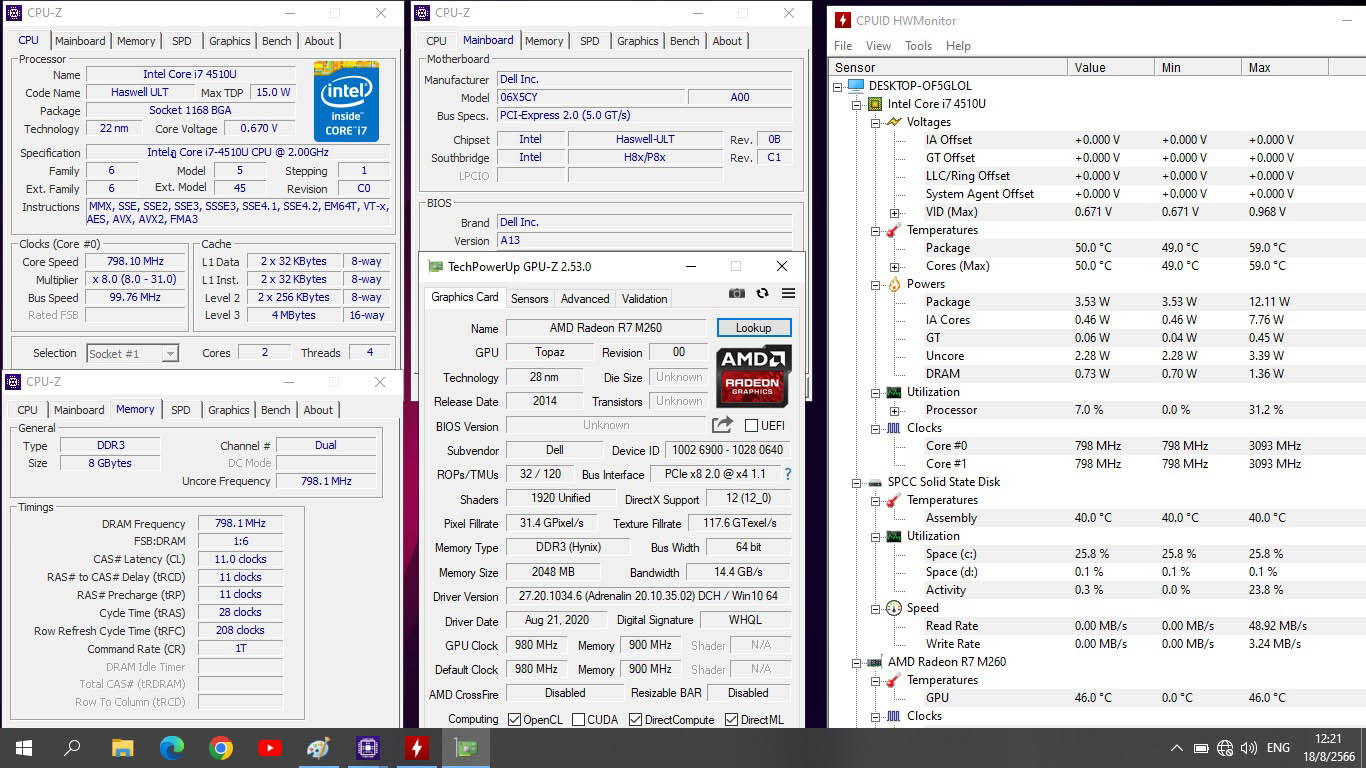
Task: Switch to HWMonitor taskbar icon
Action: point(416,748)
